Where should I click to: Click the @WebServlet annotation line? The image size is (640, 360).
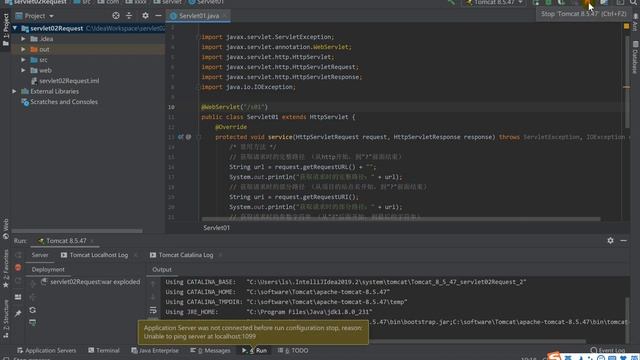pyautogui.click(x=234, y=107)
